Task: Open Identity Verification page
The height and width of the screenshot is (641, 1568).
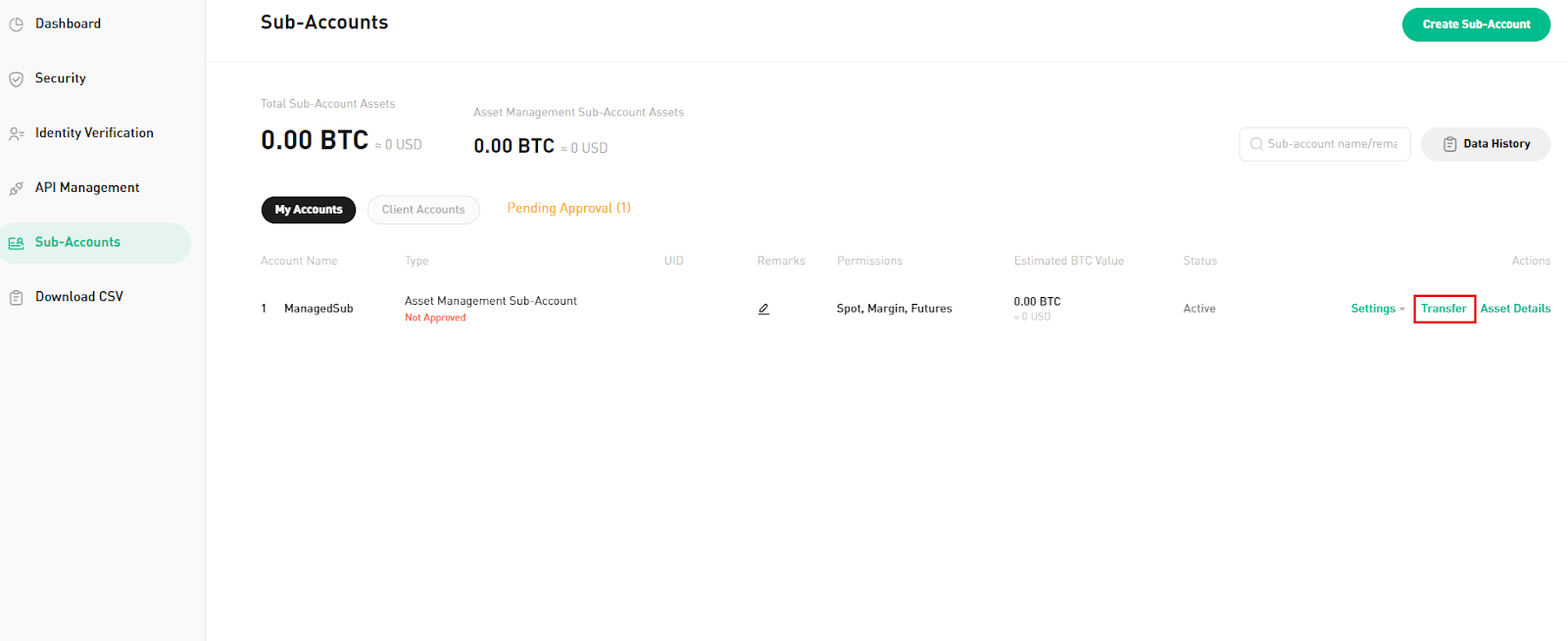Action: point(94,133)
